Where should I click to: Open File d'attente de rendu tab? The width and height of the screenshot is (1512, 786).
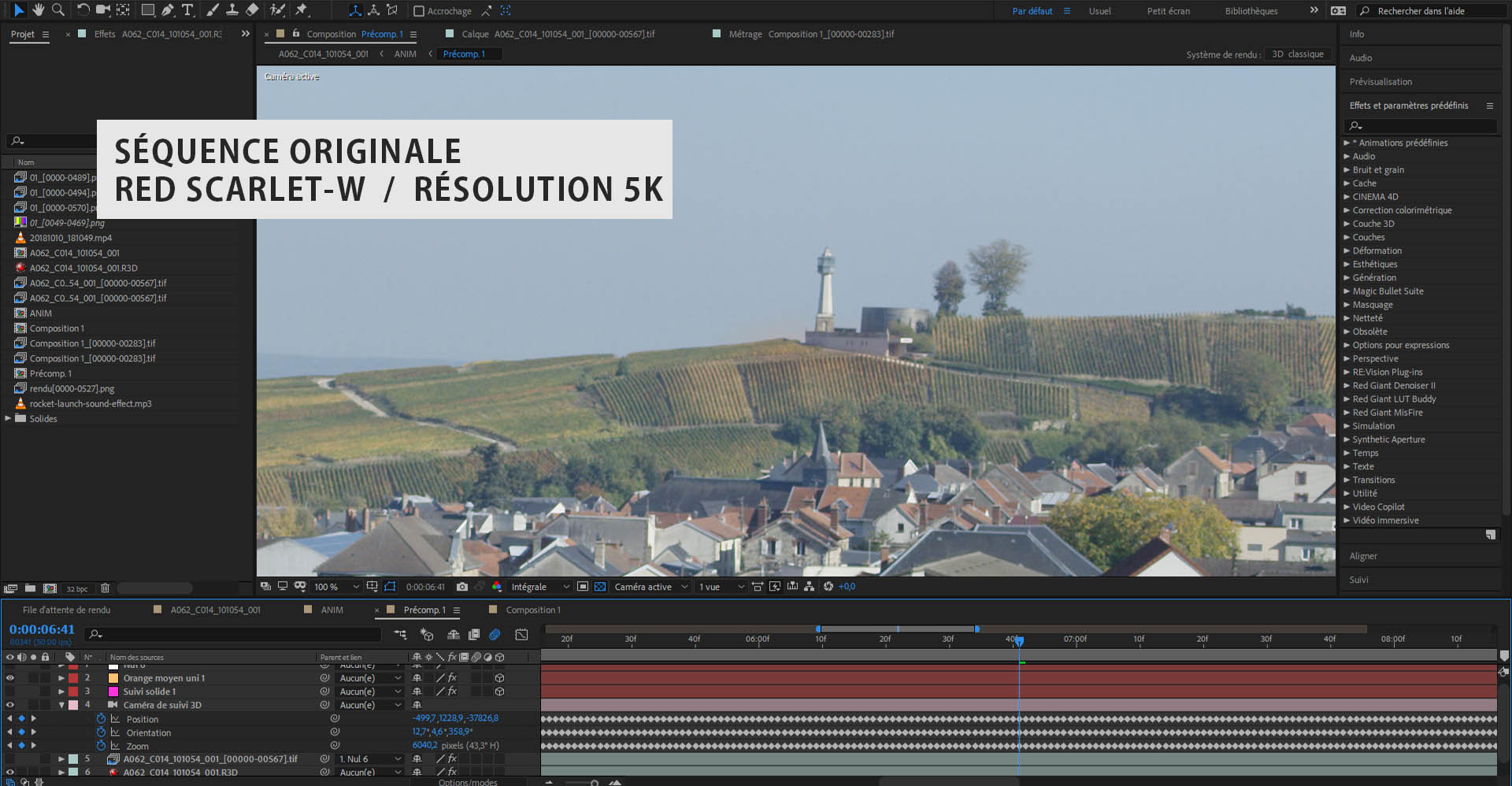pos(67,610)
